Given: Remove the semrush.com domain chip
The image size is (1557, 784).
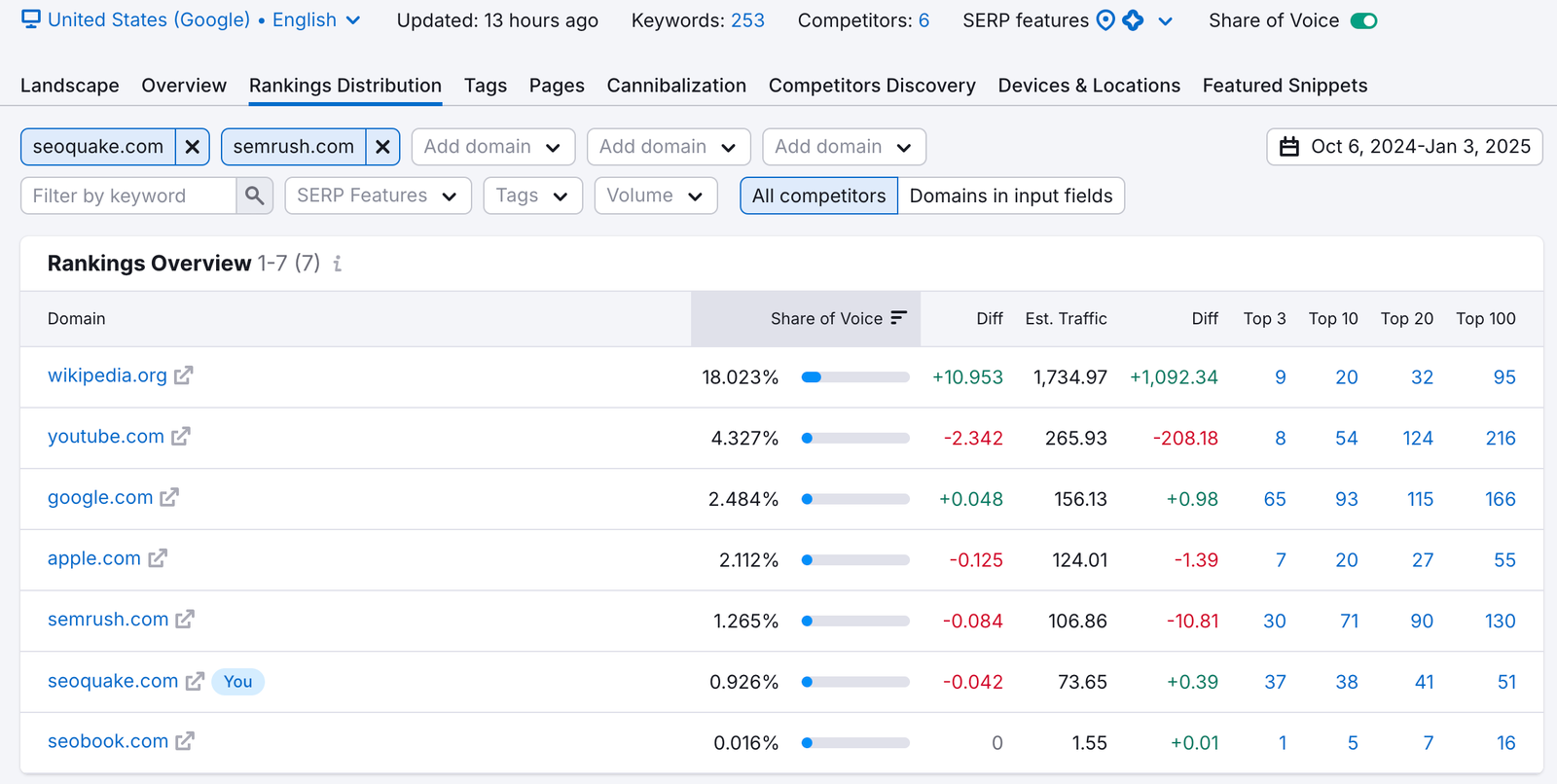Looking at the screenshot, I should [x=382, y=147].
